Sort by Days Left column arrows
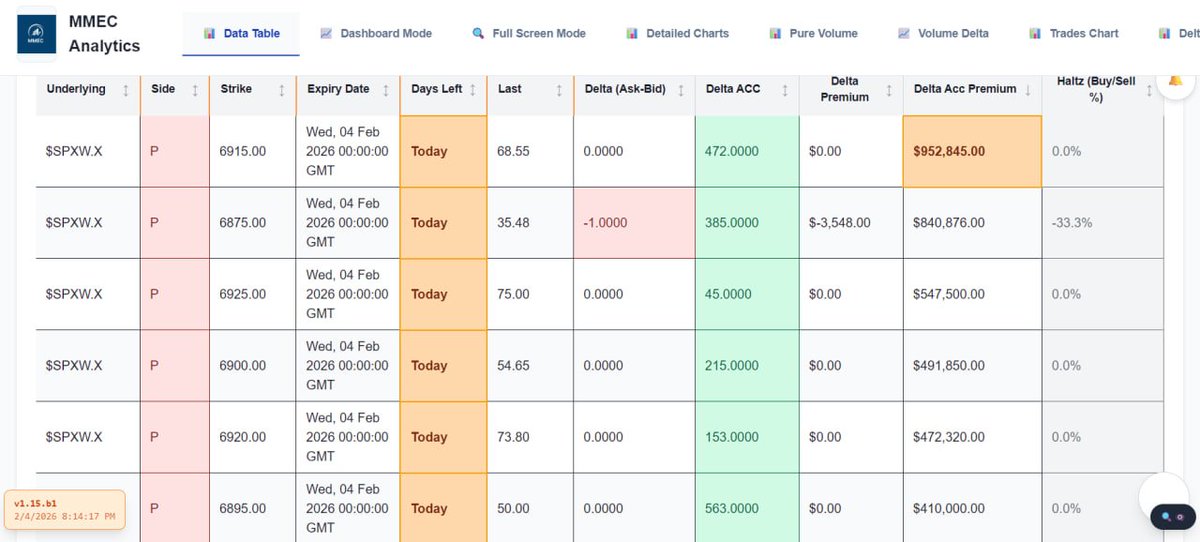Image resolution: width=1200 pixels, height=542 pixels. [472, 90]
